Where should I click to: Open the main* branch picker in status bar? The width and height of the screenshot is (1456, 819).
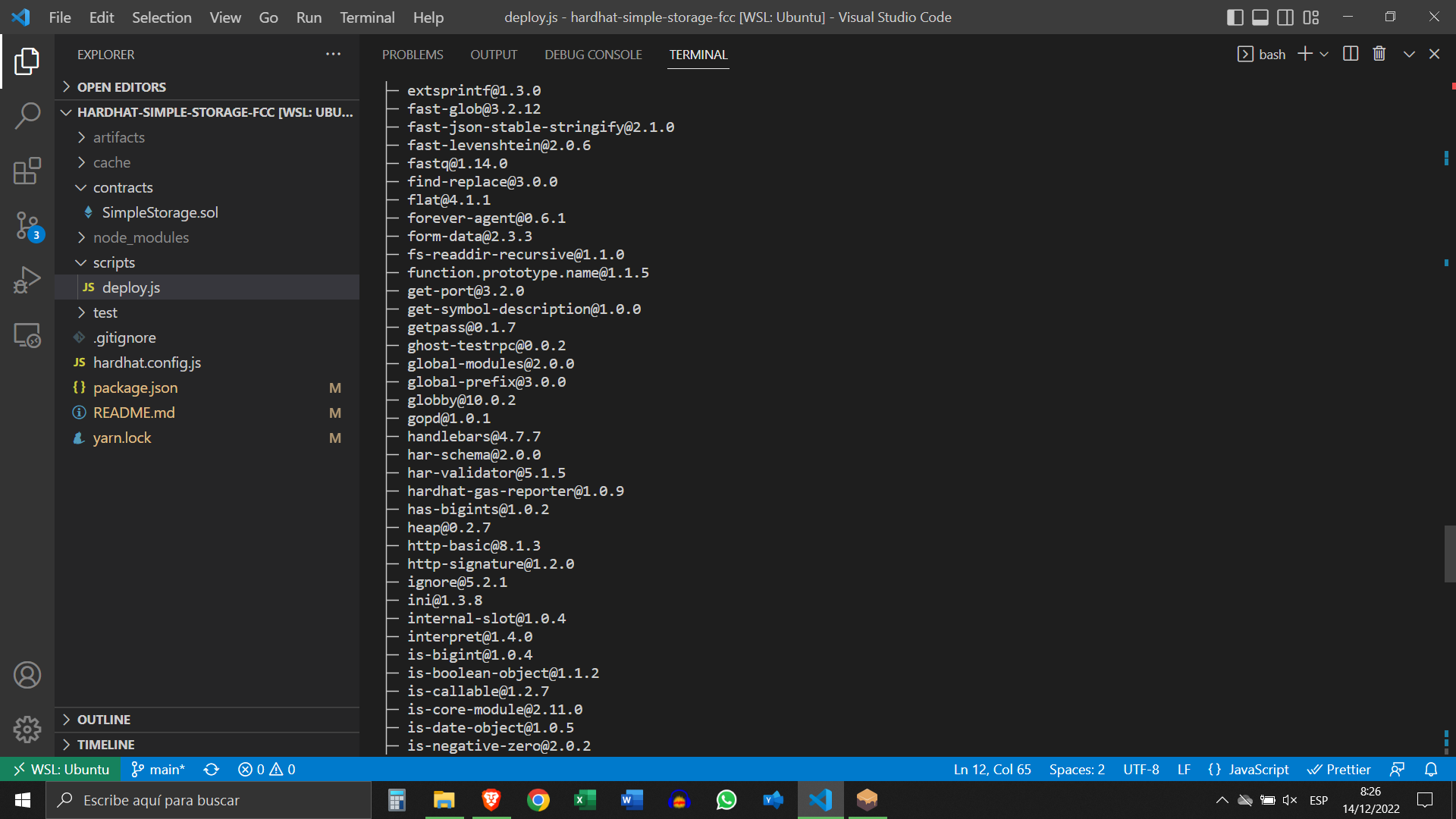pyautogui.click(x=157, y=769)
